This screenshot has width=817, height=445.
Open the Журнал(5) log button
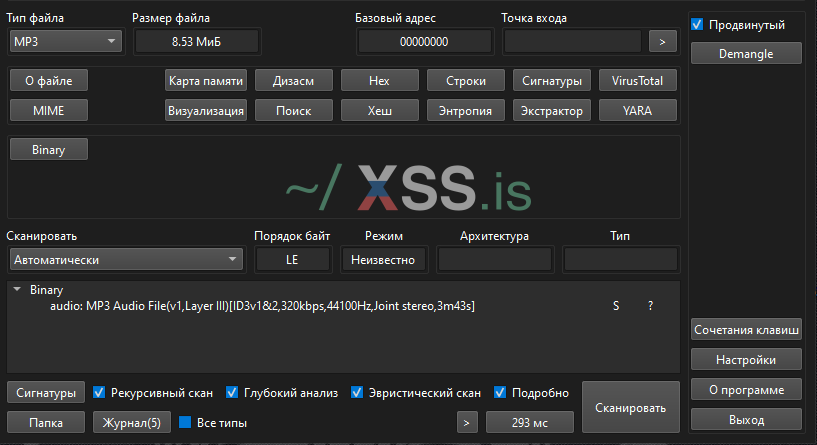[132, 423]
